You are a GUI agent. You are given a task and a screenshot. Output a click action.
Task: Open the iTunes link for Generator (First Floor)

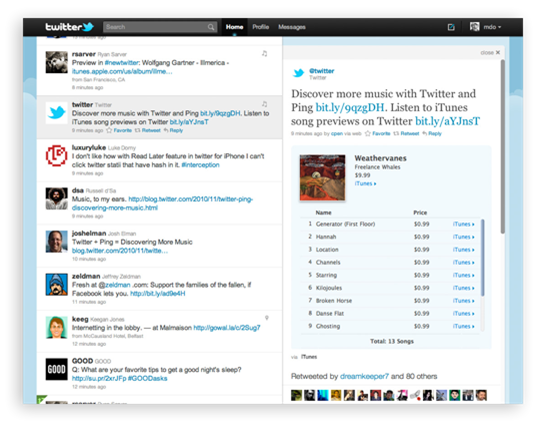click(463, 224)
